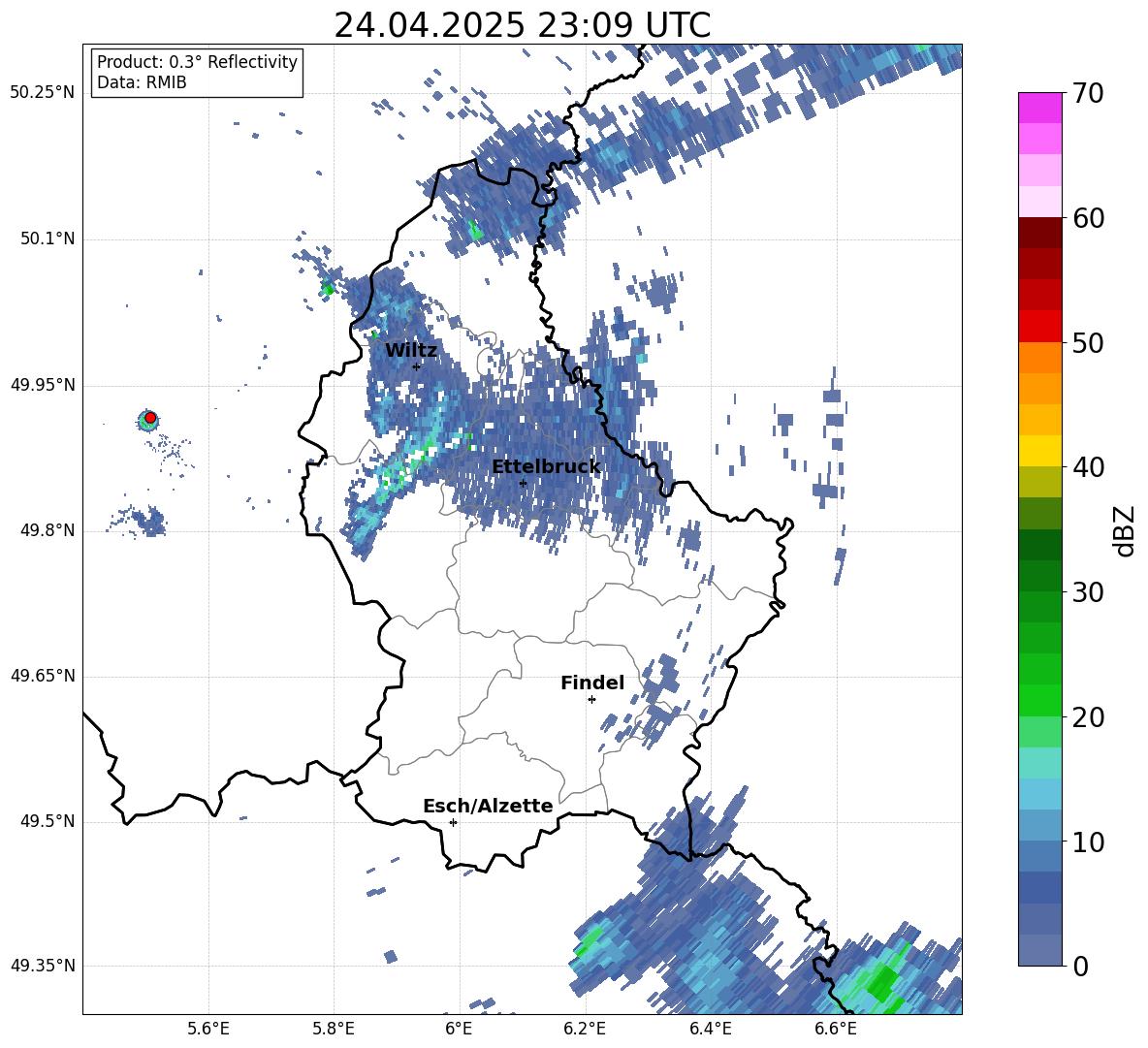Click the 50.1°N latitude label
The image size is (1148, 1048).
[x=48, y=238]
